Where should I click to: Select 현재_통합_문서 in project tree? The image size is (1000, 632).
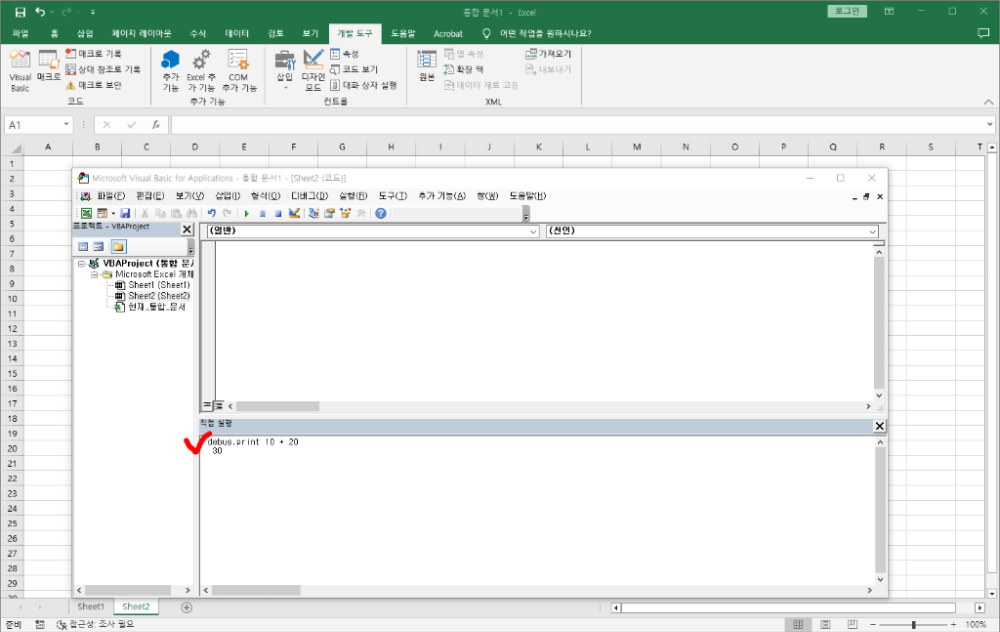(157, 307)
